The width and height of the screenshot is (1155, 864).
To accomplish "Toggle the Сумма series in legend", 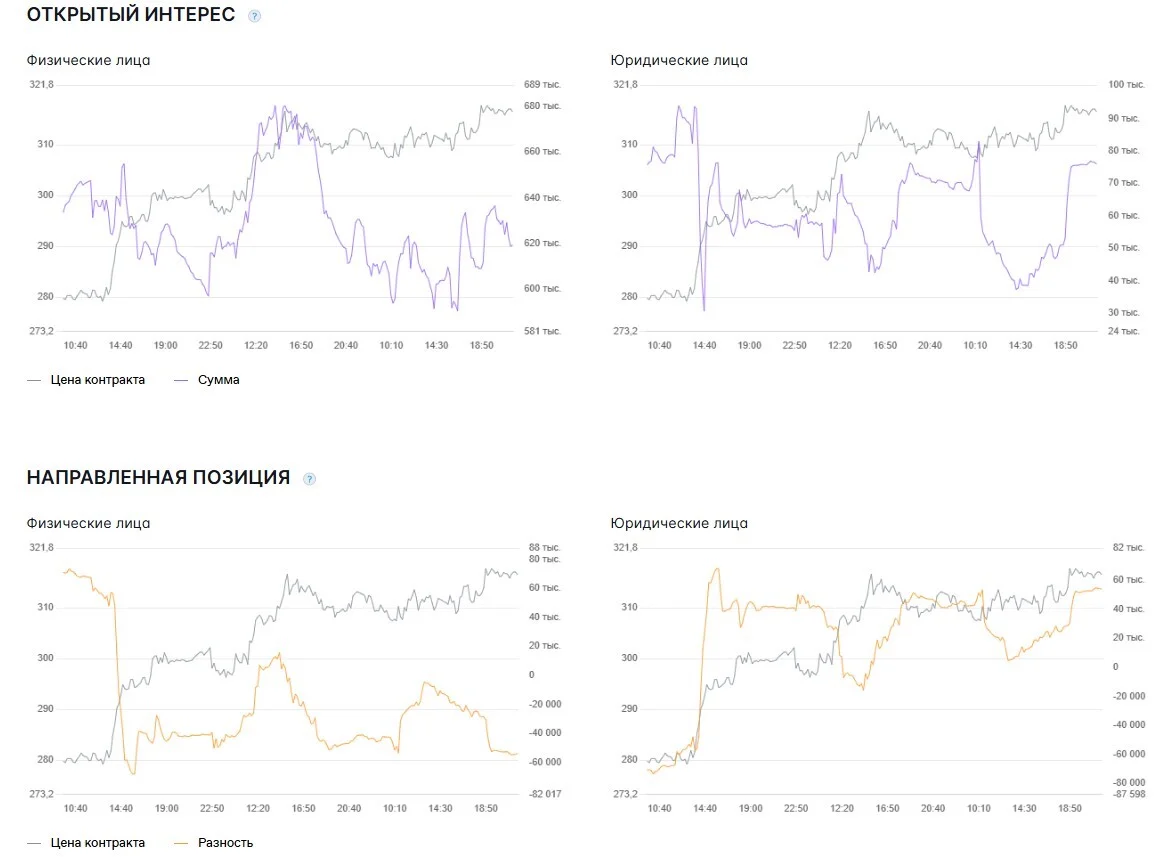I will 218,380.
